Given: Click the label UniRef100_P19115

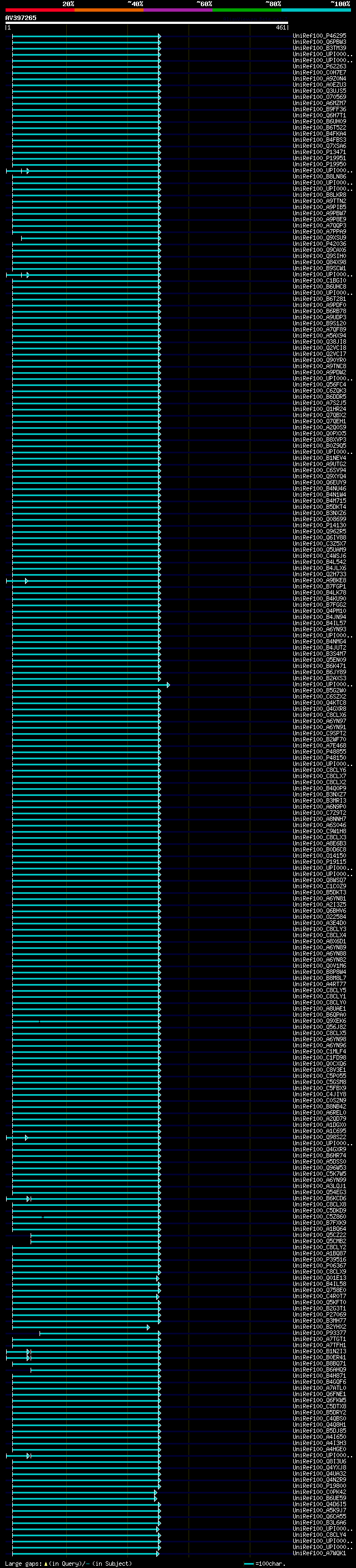Looking at the screenshot, I should (x=319, y=862).
